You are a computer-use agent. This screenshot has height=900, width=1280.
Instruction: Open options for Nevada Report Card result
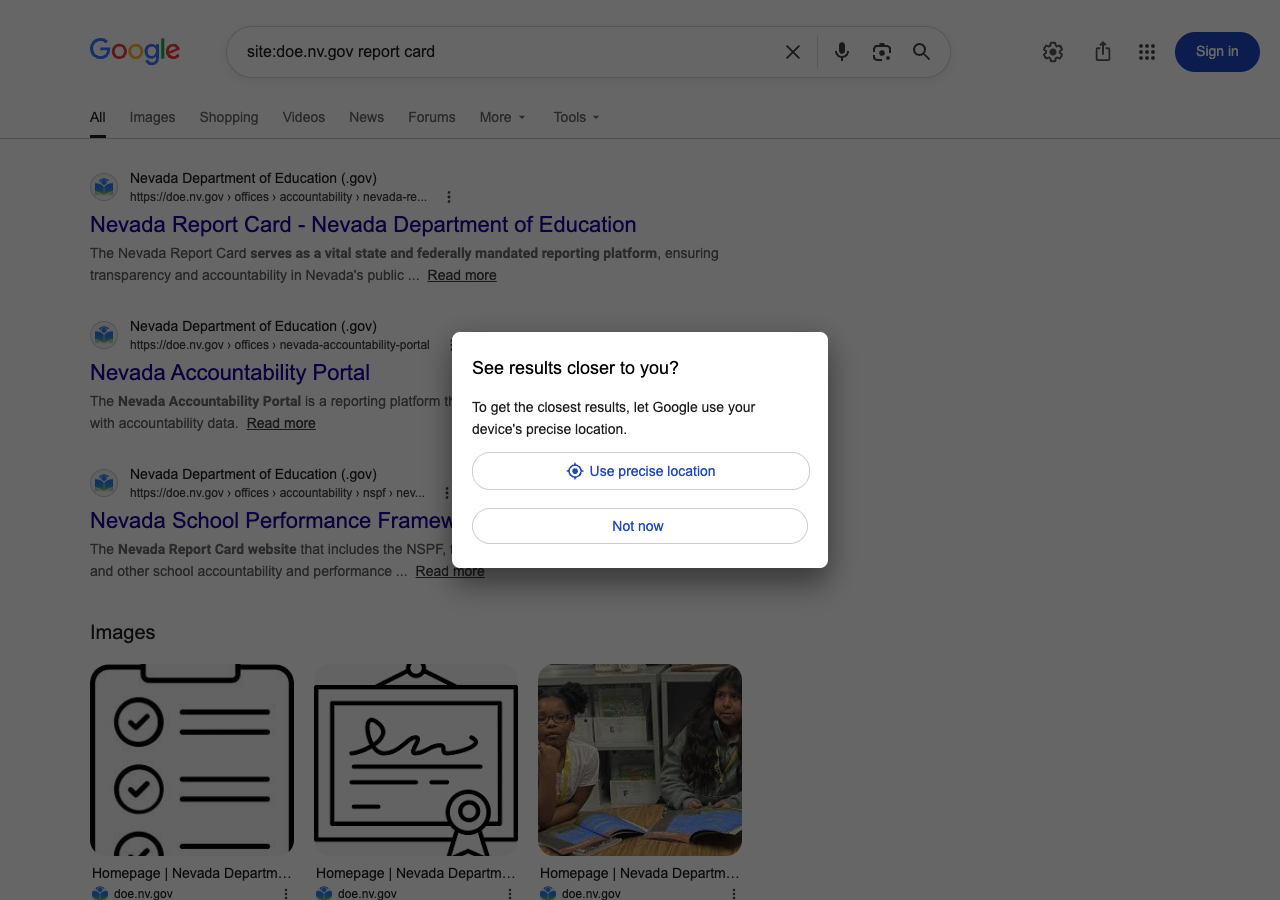449,197
